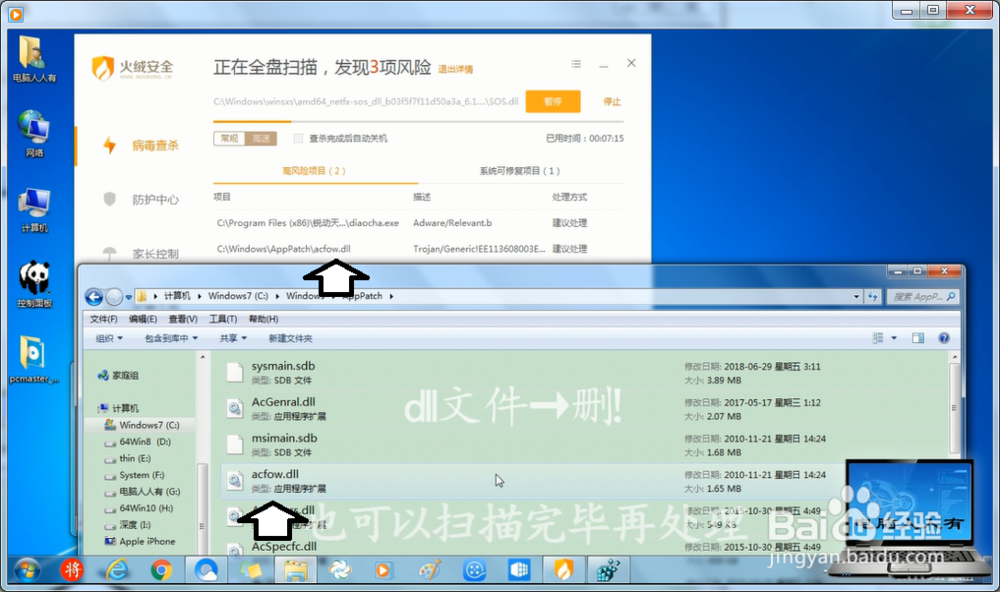
Task: Select the diaocha.exe risk item row
Action: click(x=418, y=223)
